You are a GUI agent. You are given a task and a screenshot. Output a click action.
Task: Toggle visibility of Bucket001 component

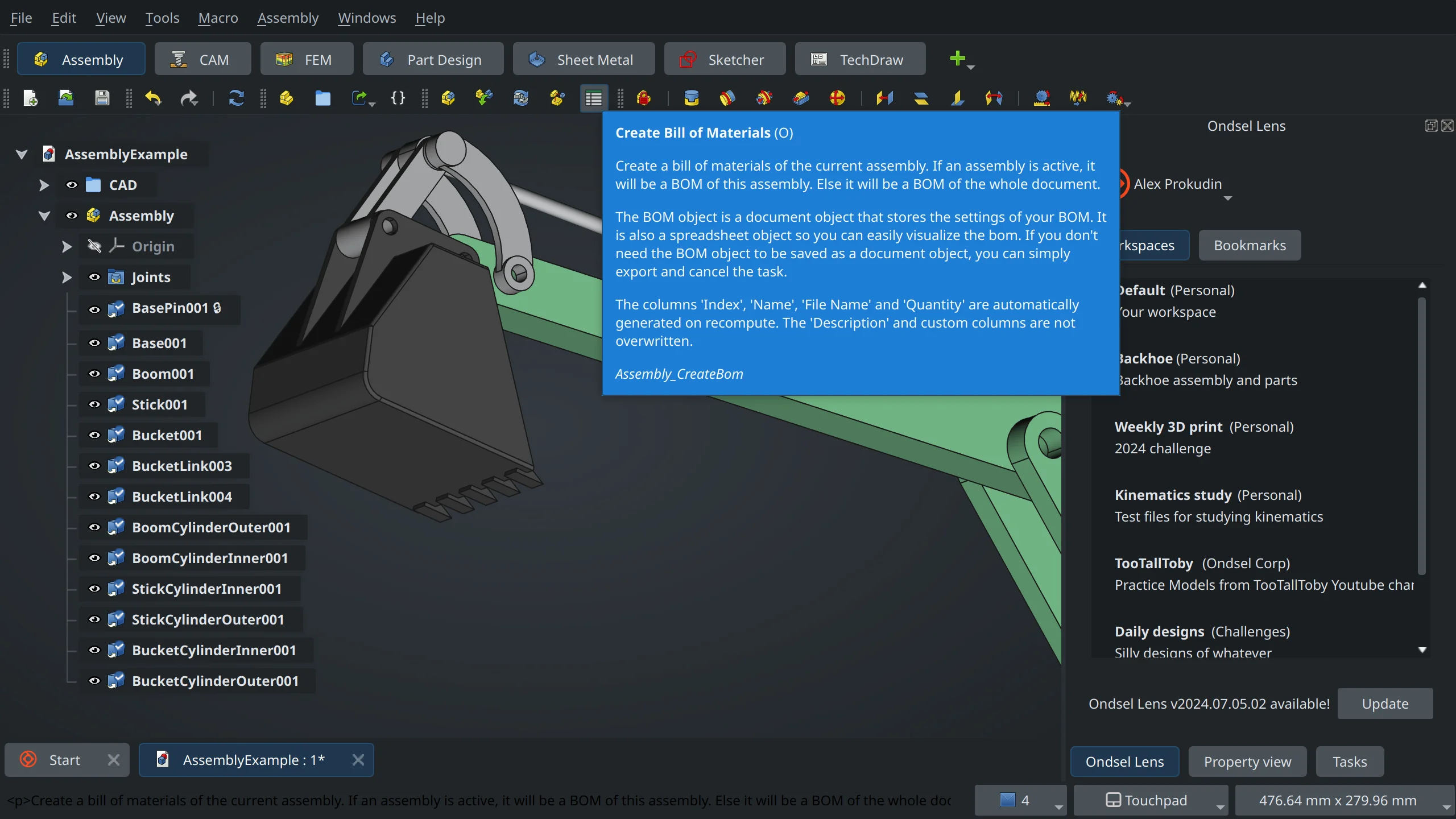(93, 435)
